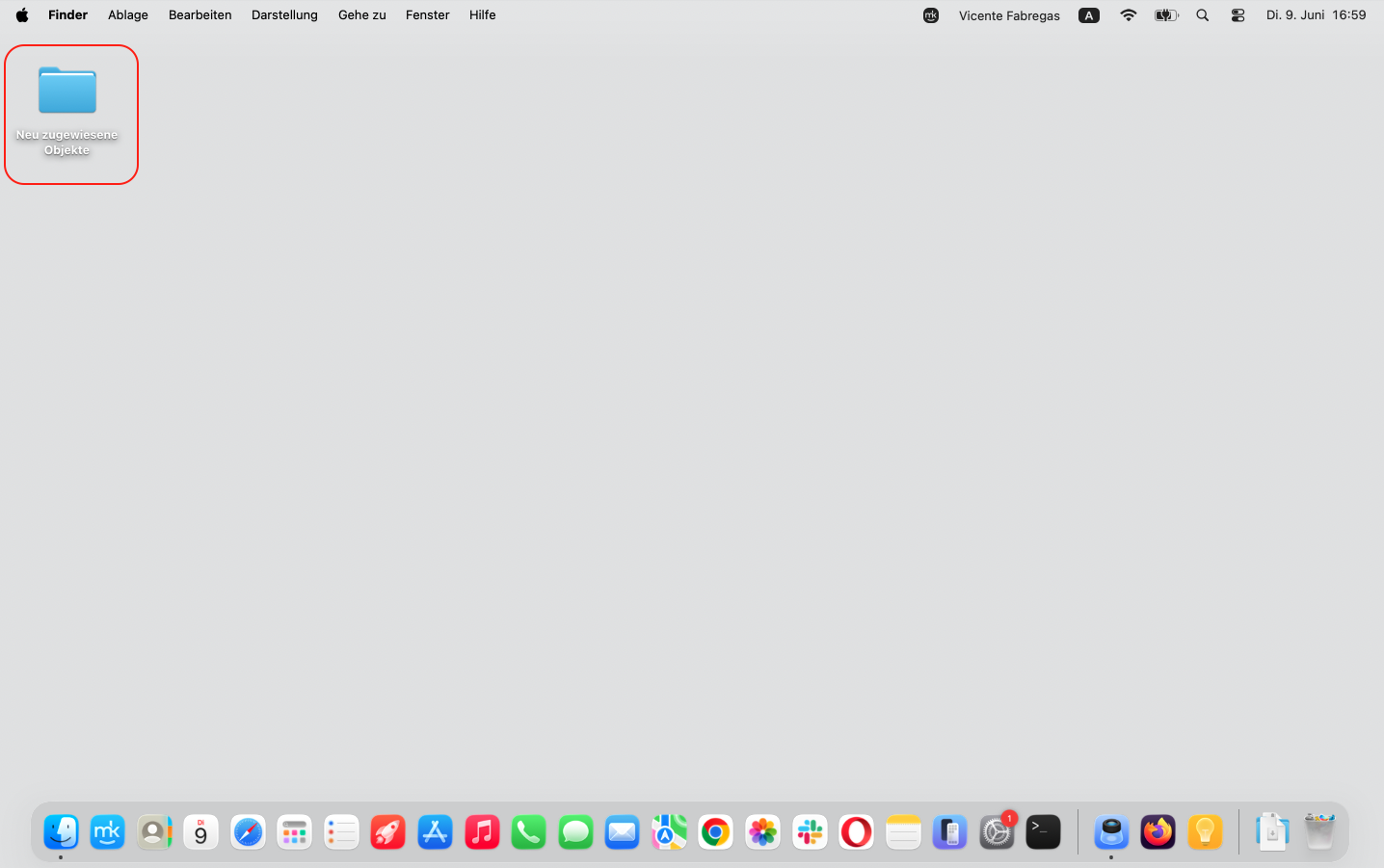Open Launchpad from the Dock
This screenshot has width=1384, height=868.
[295, 831]
